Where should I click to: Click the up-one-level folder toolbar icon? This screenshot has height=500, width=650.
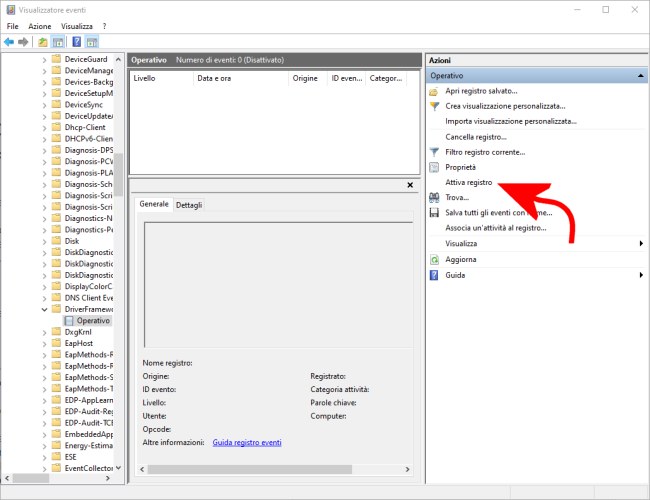(x=42, y=42)
